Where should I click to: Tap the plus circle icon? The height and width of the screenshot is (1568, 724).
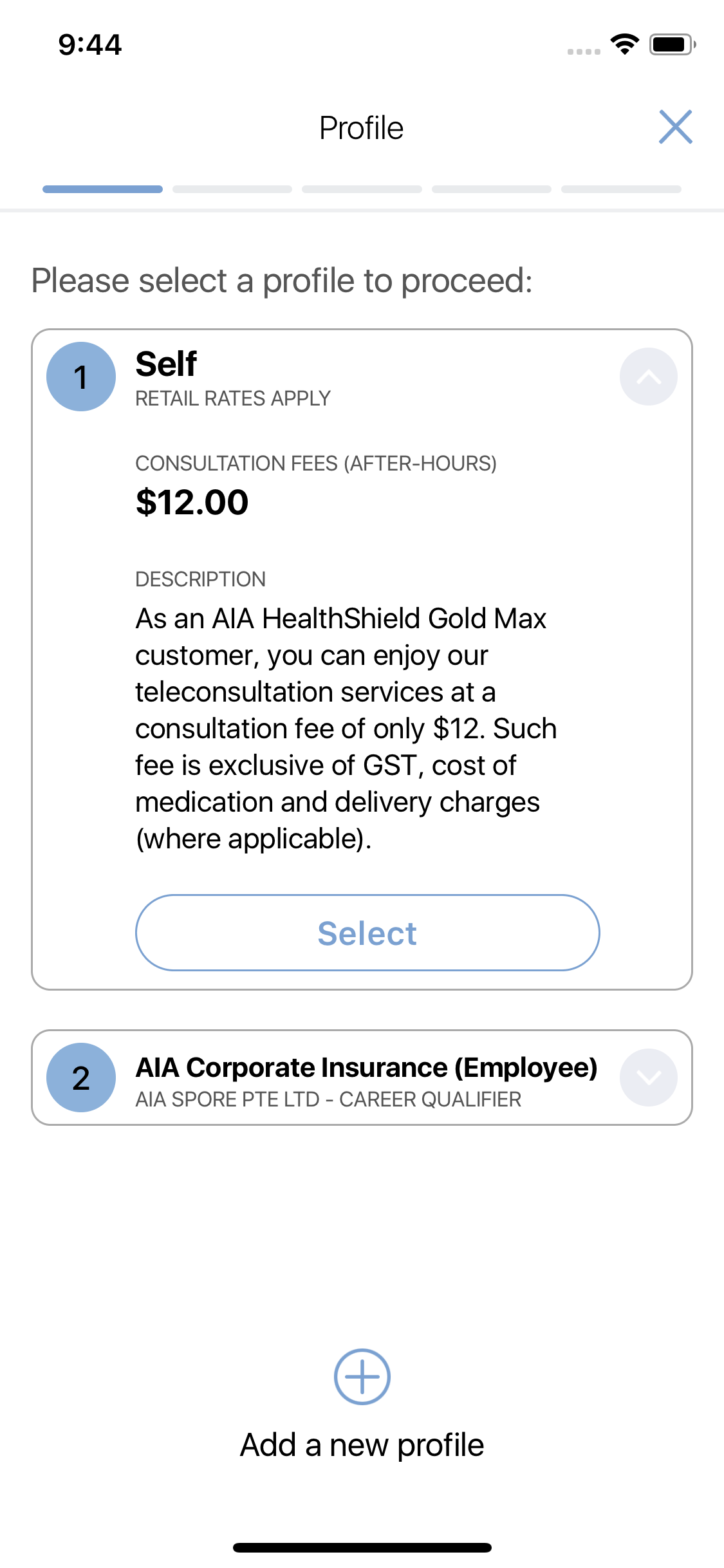362,1376
